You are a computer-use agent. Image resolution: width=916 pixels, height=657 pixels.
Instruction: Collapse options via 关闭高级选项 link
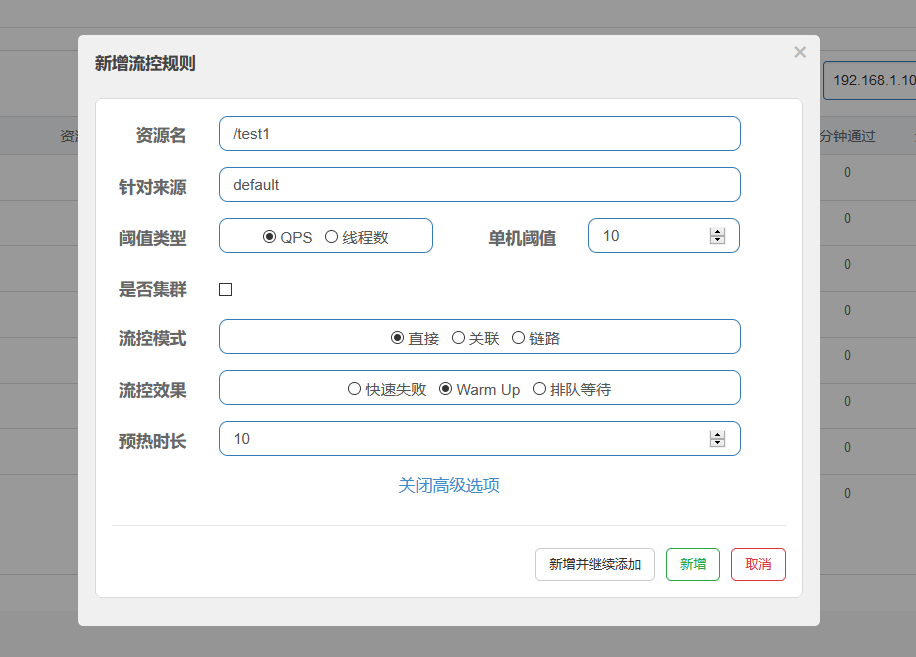coord(449,486)
